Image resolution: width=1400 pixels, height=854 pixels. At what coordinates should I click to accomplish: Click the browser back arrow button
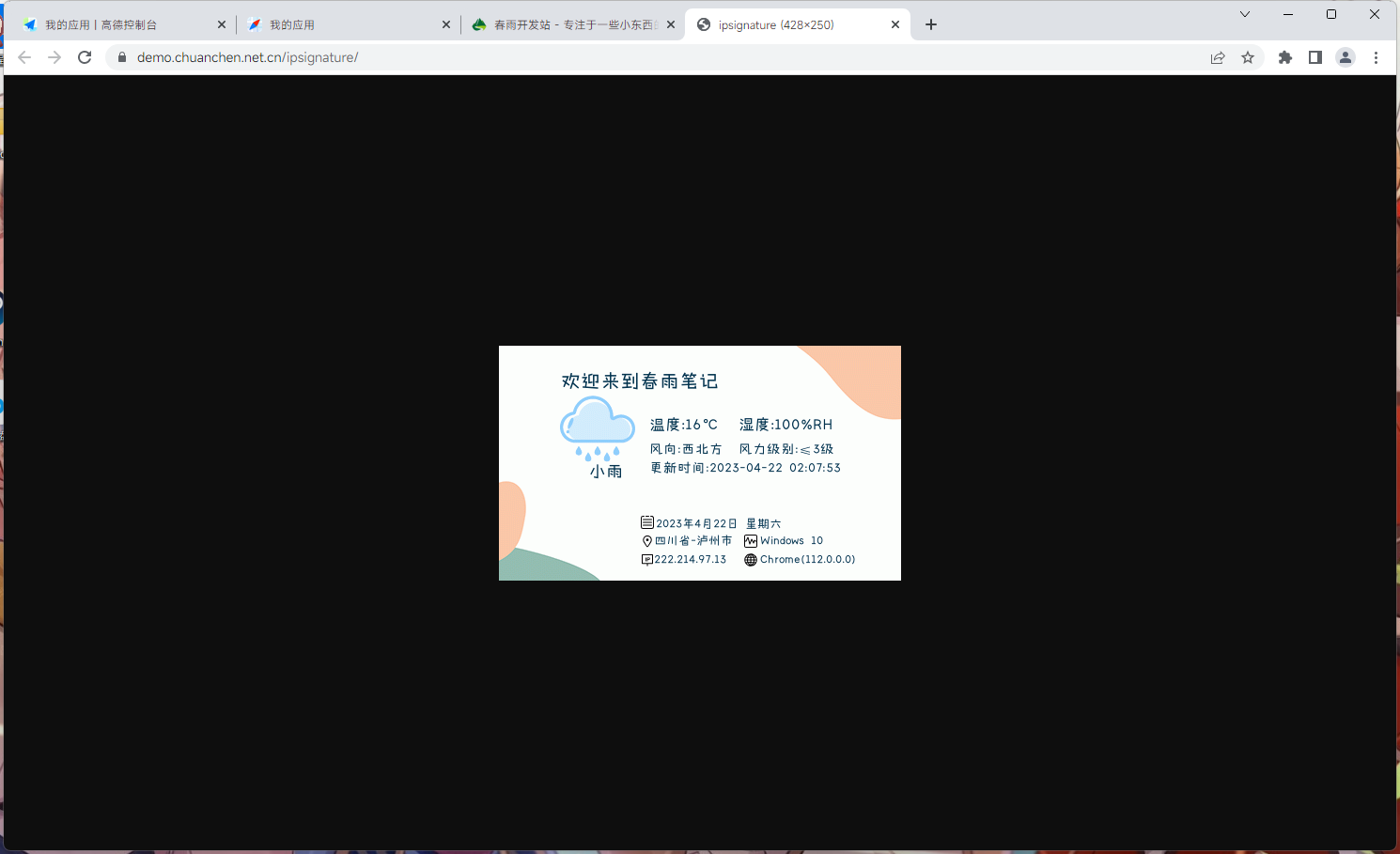pos(24,57)
